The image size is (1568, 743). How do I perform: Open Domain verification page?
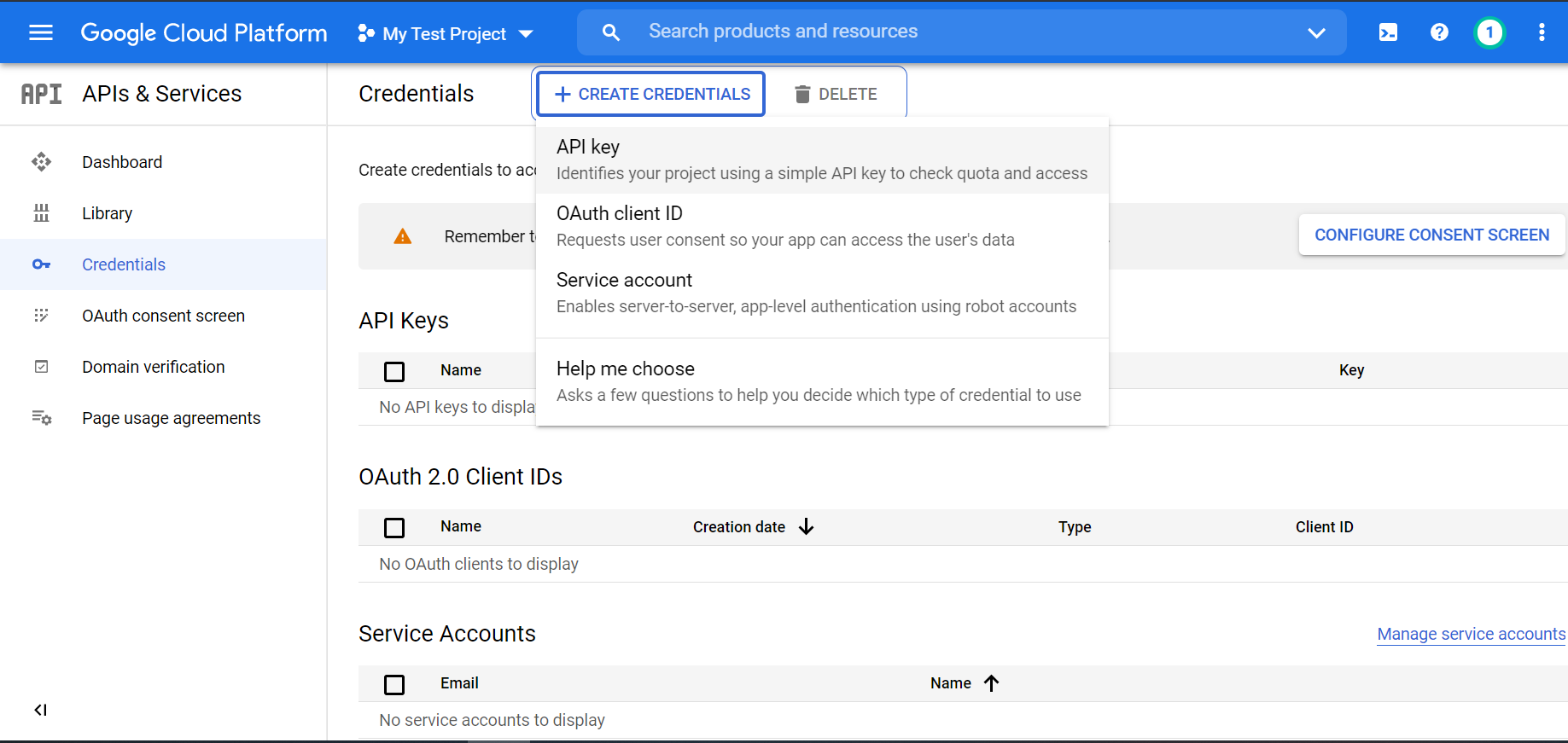pyautogui.click(x=163, y=367)
